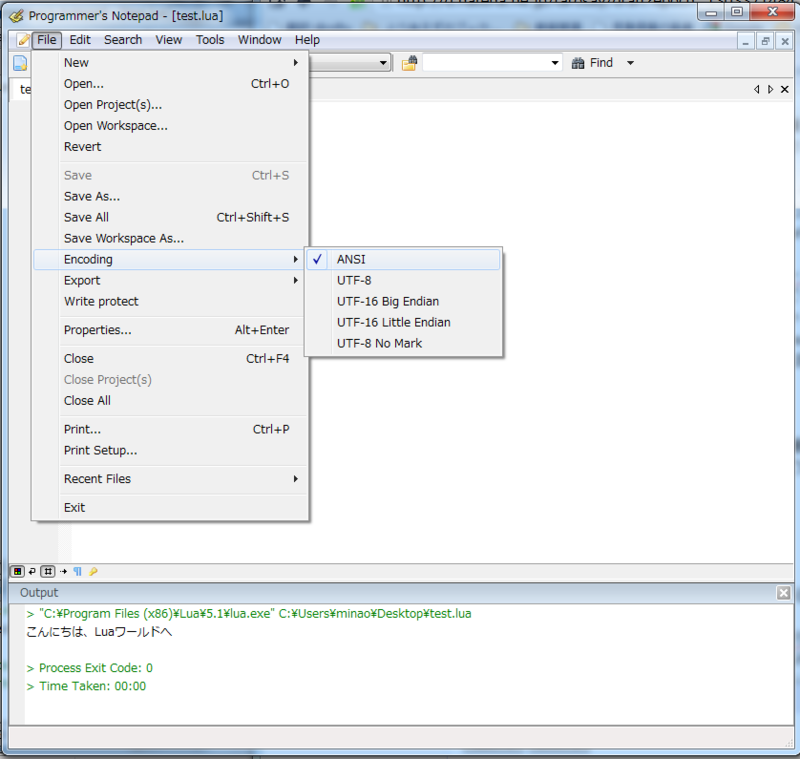This screenshot has height=759, width=800.
Task: Show line endings pilcrow icon
Action: 78,571
